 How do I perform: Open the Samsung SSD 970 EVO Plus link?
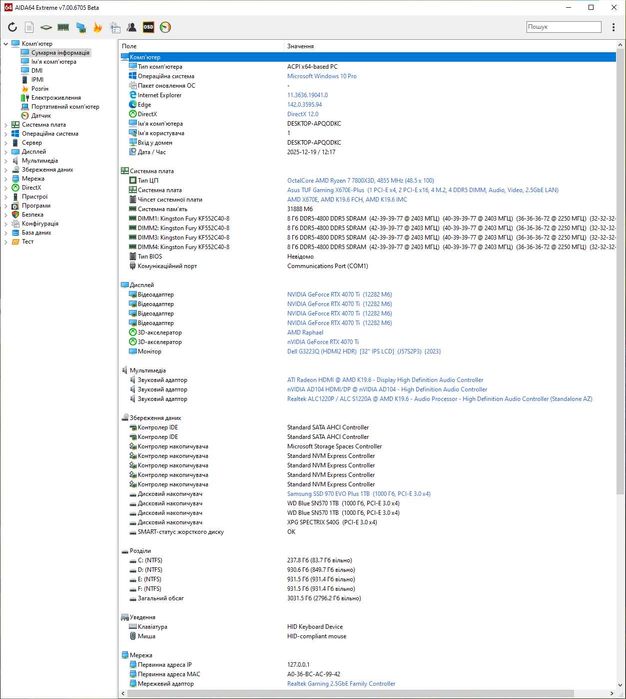point(359,494)
